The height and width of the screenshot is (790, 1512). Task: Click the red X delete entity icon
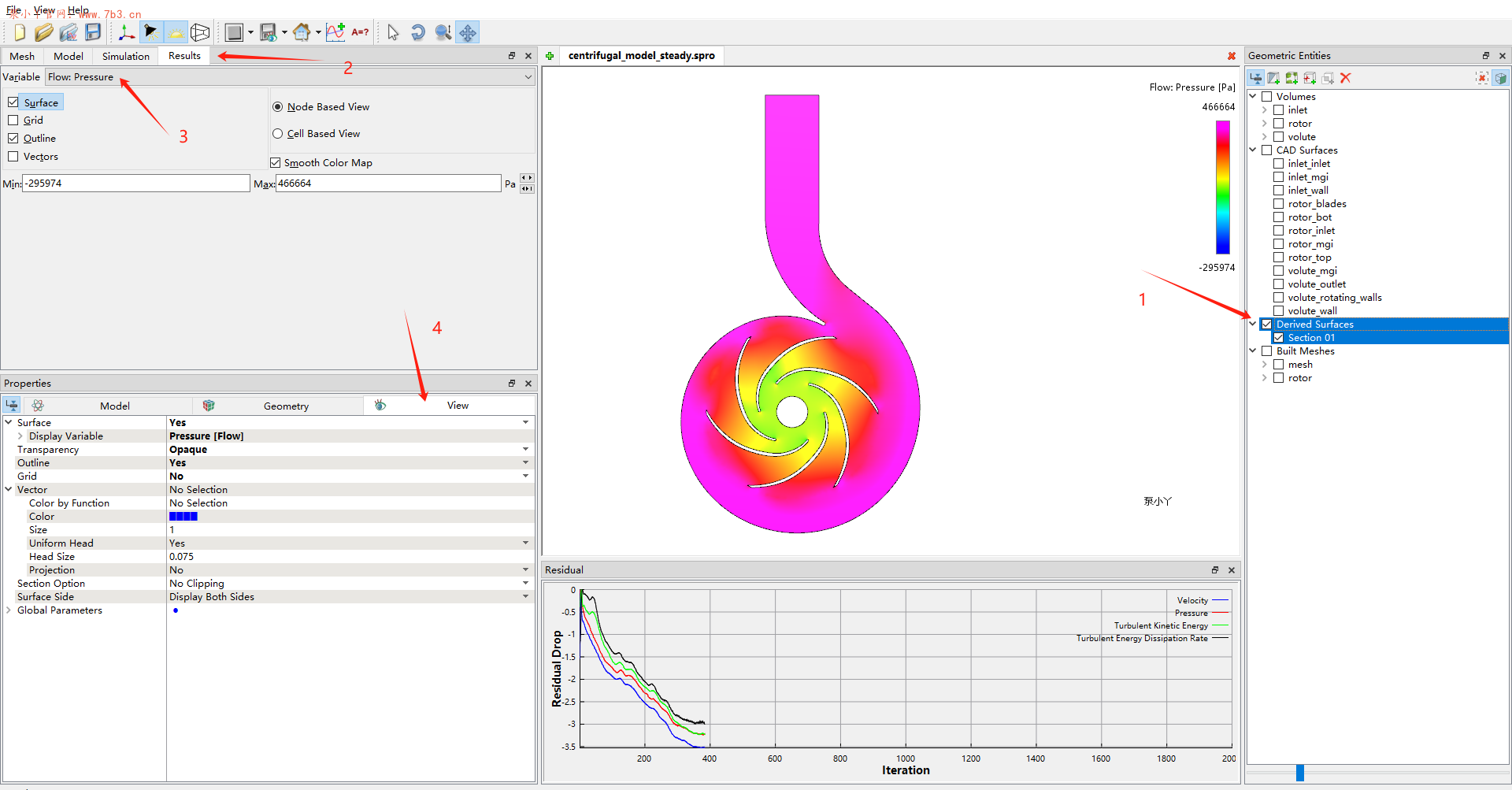[x=1346, y=78]
